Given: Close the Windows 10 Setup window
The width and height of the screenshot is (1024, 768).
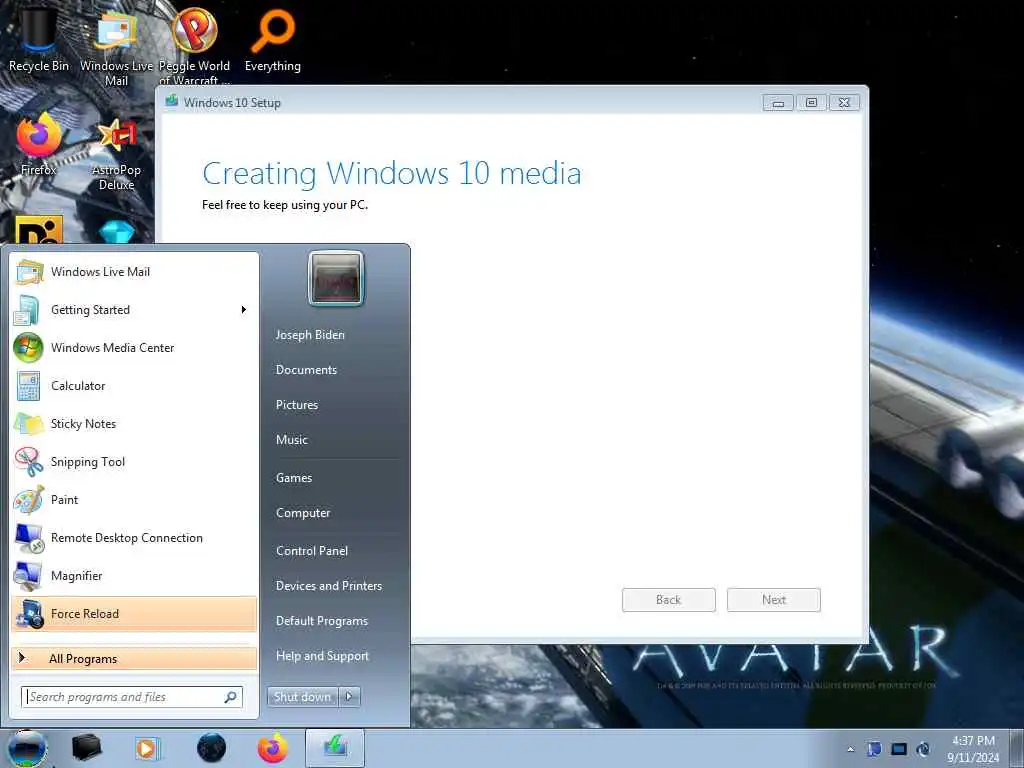Looking at the screenshot, I should (x=844, y=103).
